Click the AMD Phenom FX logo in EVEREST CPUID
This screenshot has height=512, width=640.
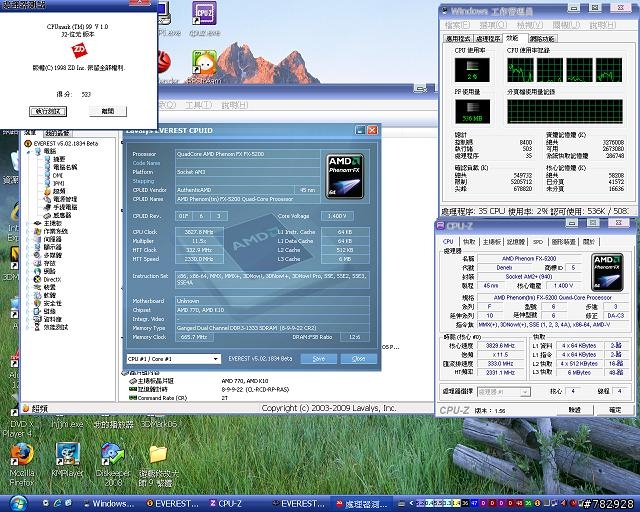pos(344,176)
